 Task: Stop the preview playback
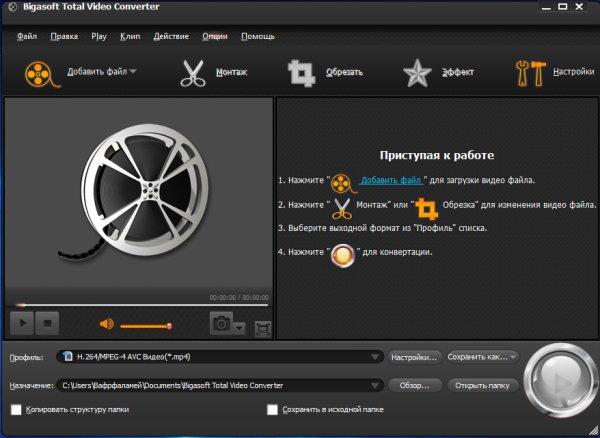tap(47, 323)
